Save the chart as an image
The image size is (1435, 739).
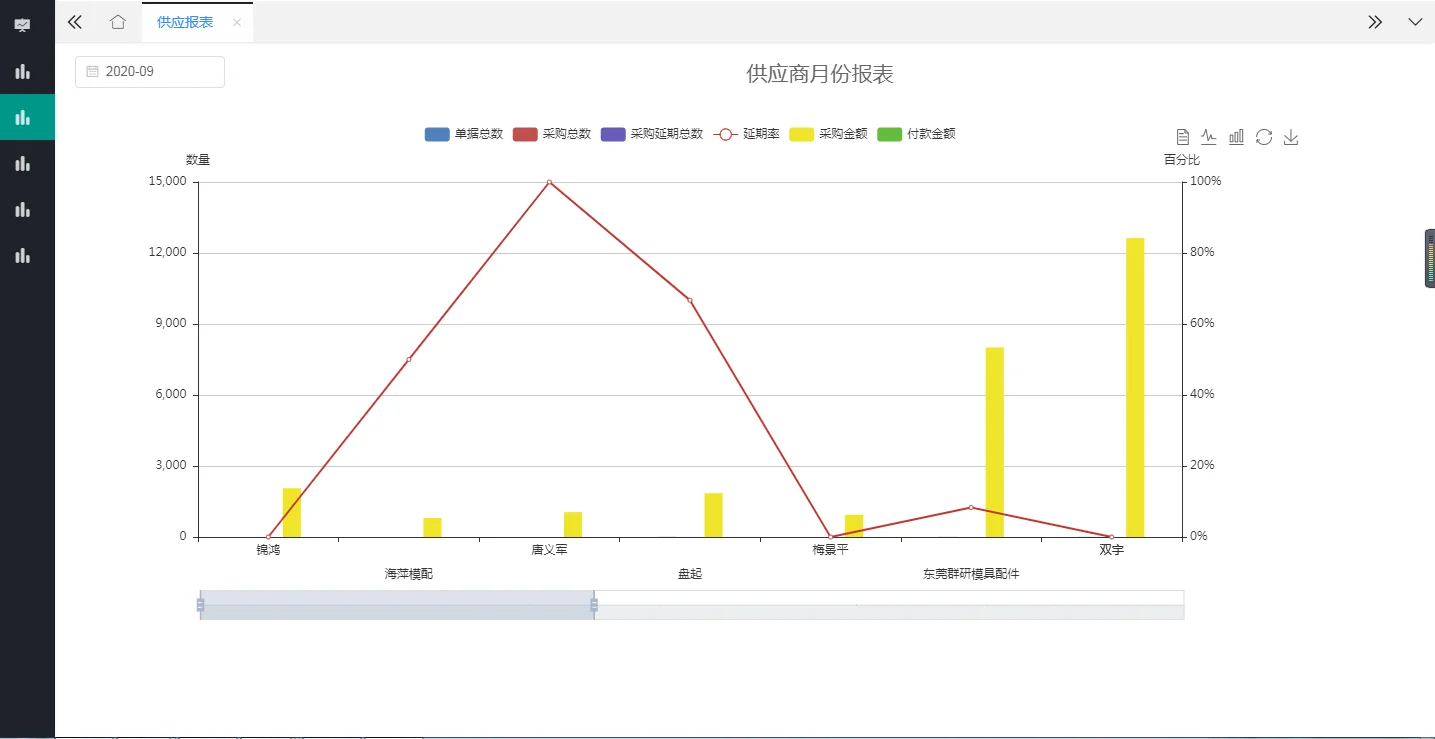1291,137
